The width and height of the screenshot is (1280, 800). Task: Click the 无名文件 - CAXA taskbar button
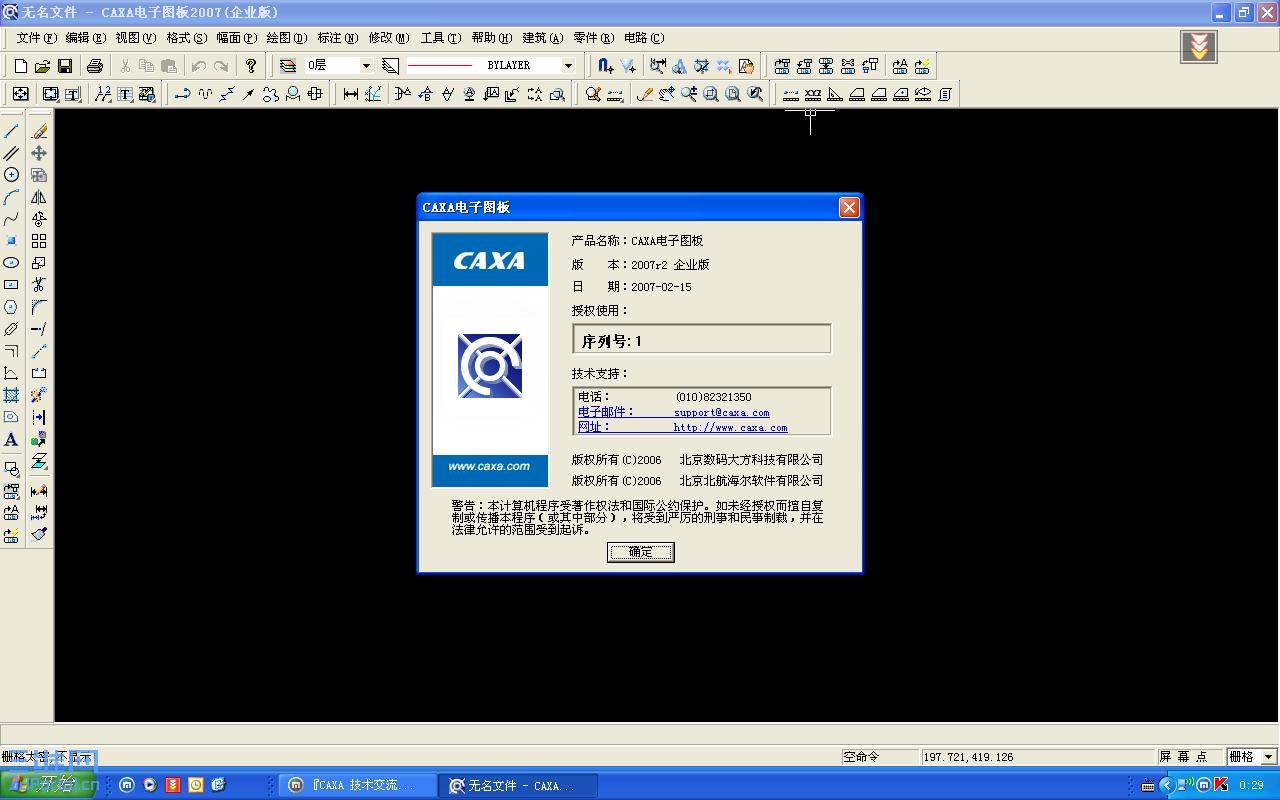click(518, 785)
